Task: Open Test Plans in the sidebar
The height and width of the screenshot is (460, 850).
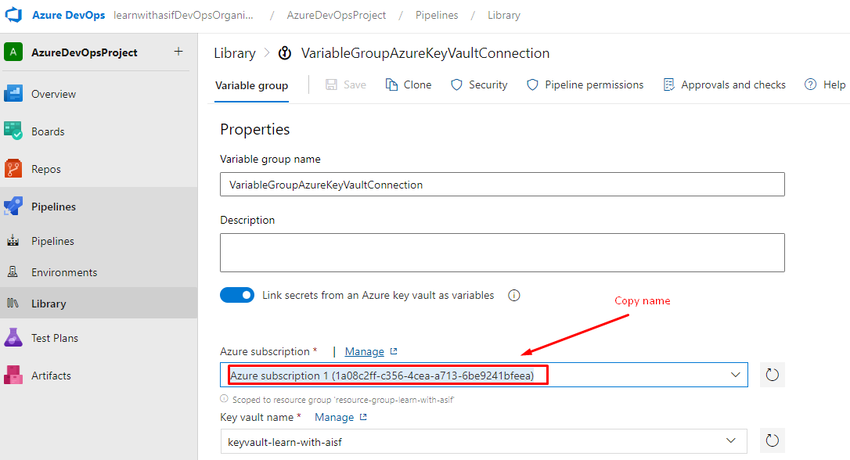Action: [54, 338]
